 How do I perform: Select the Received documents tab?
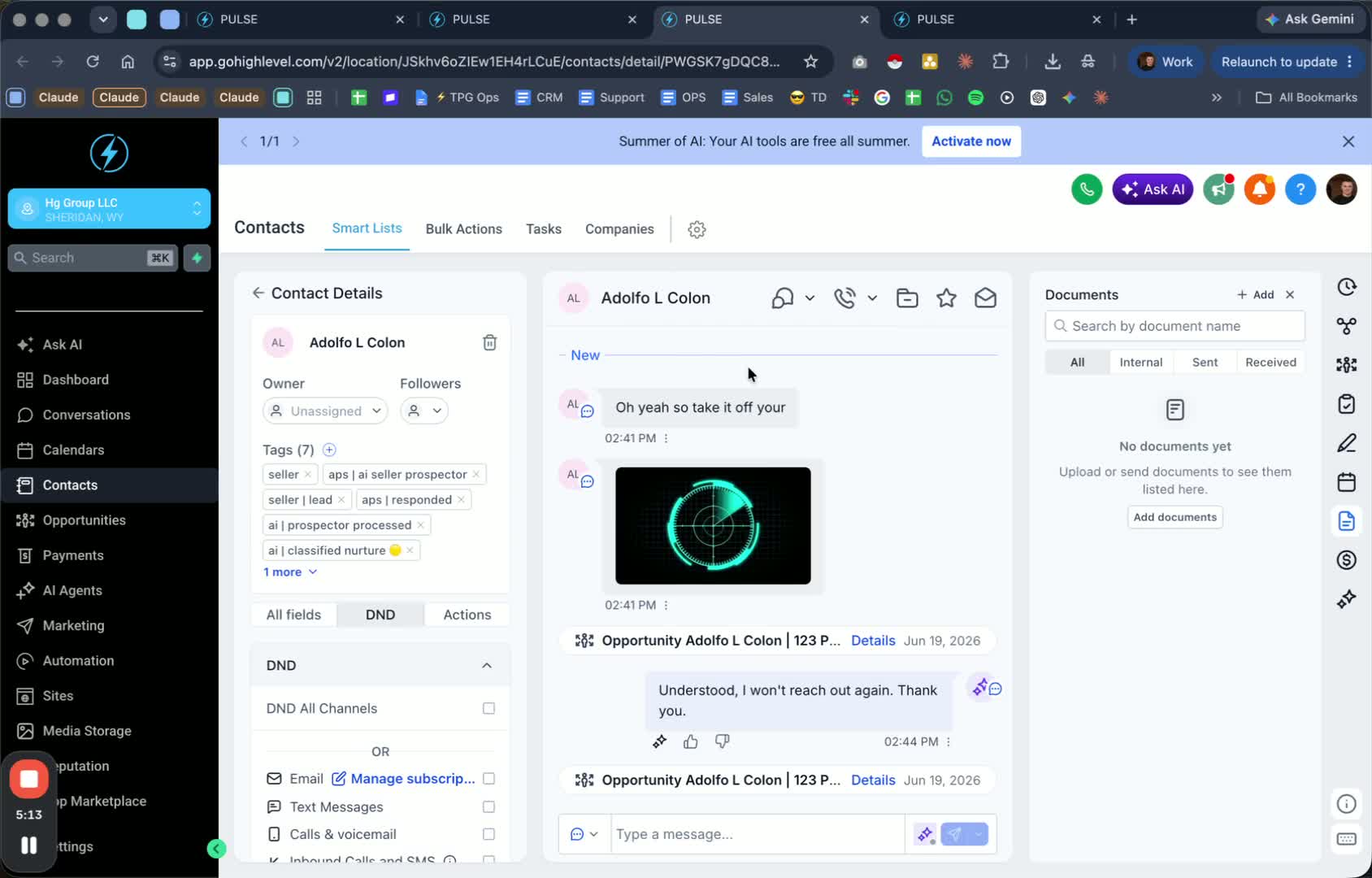coord(1270,363)
